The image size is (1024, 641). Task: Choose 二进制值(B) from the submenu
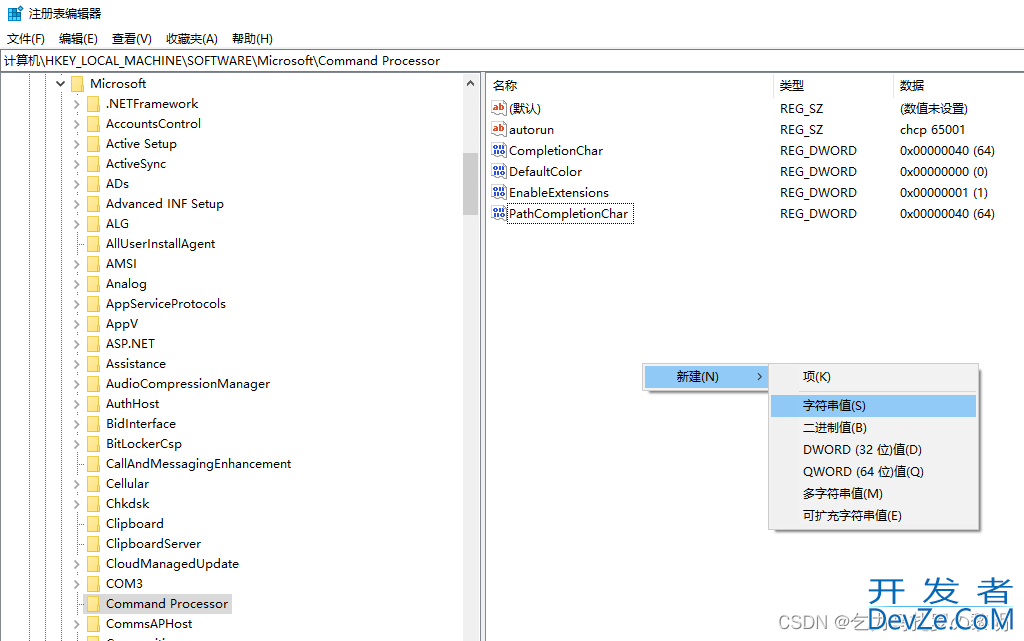[873, 428]
